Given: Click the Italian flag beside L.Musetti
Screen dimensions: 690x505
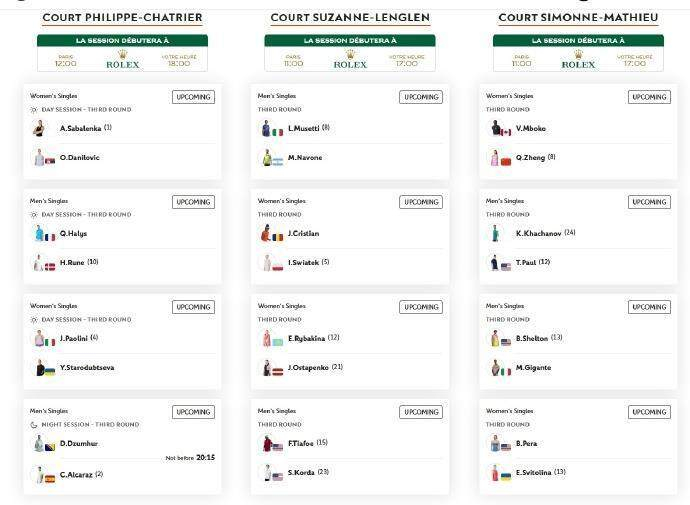Looking at the screenshot, I should tap(278, 131).
